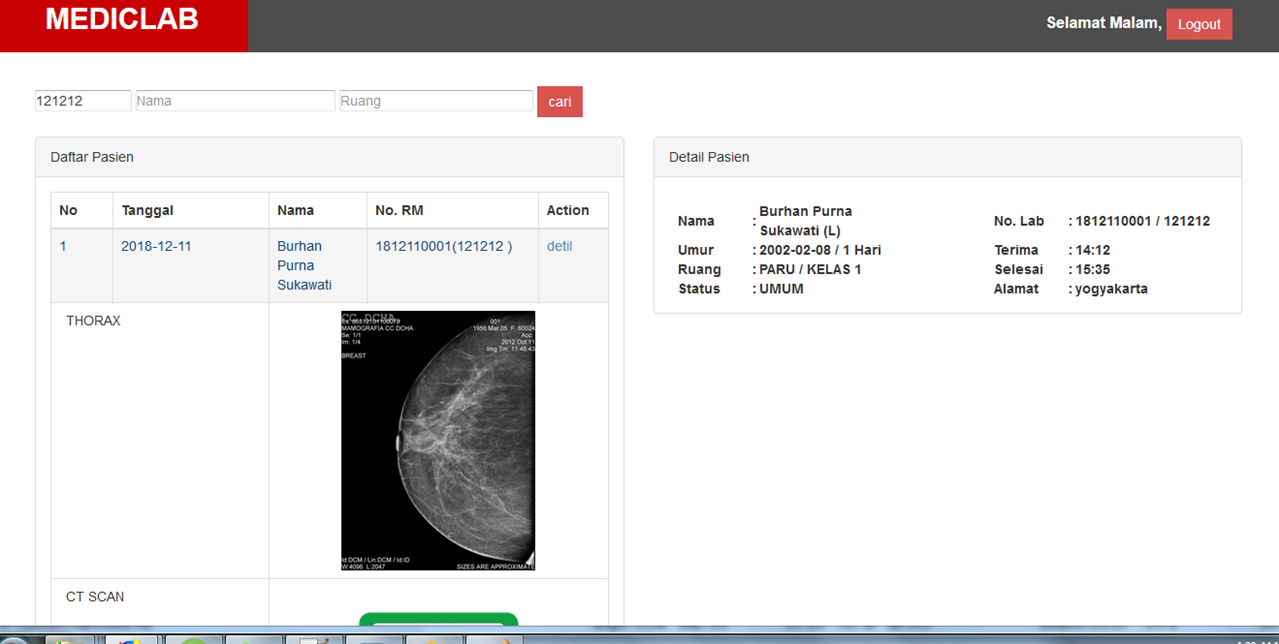
Task: Click the Detail Pasien panel heading
Action: [x=709, y=157]
